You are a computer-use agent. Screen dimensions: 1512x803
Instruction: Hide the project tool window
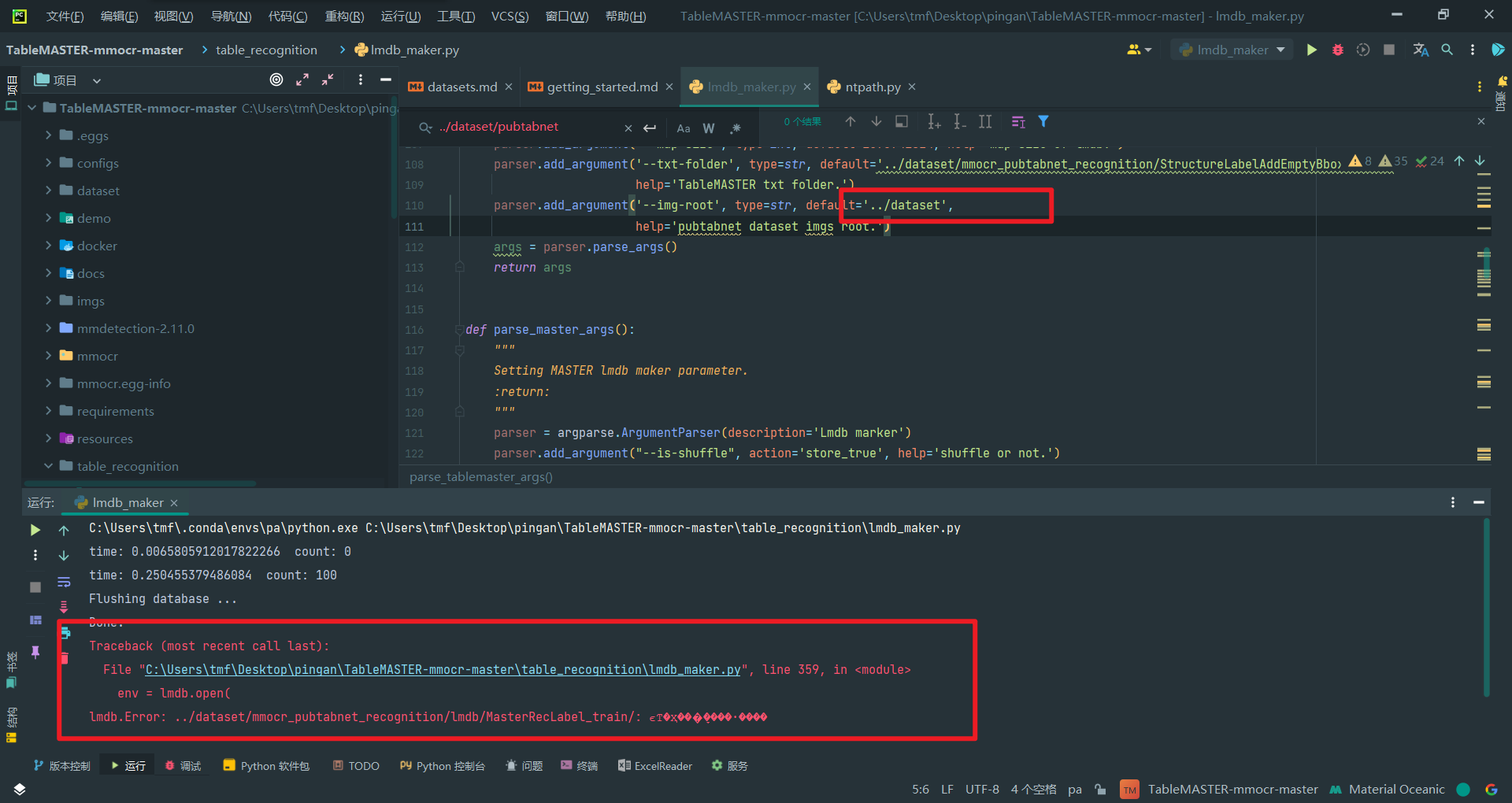pyautogui.click(x=386, y=80)
